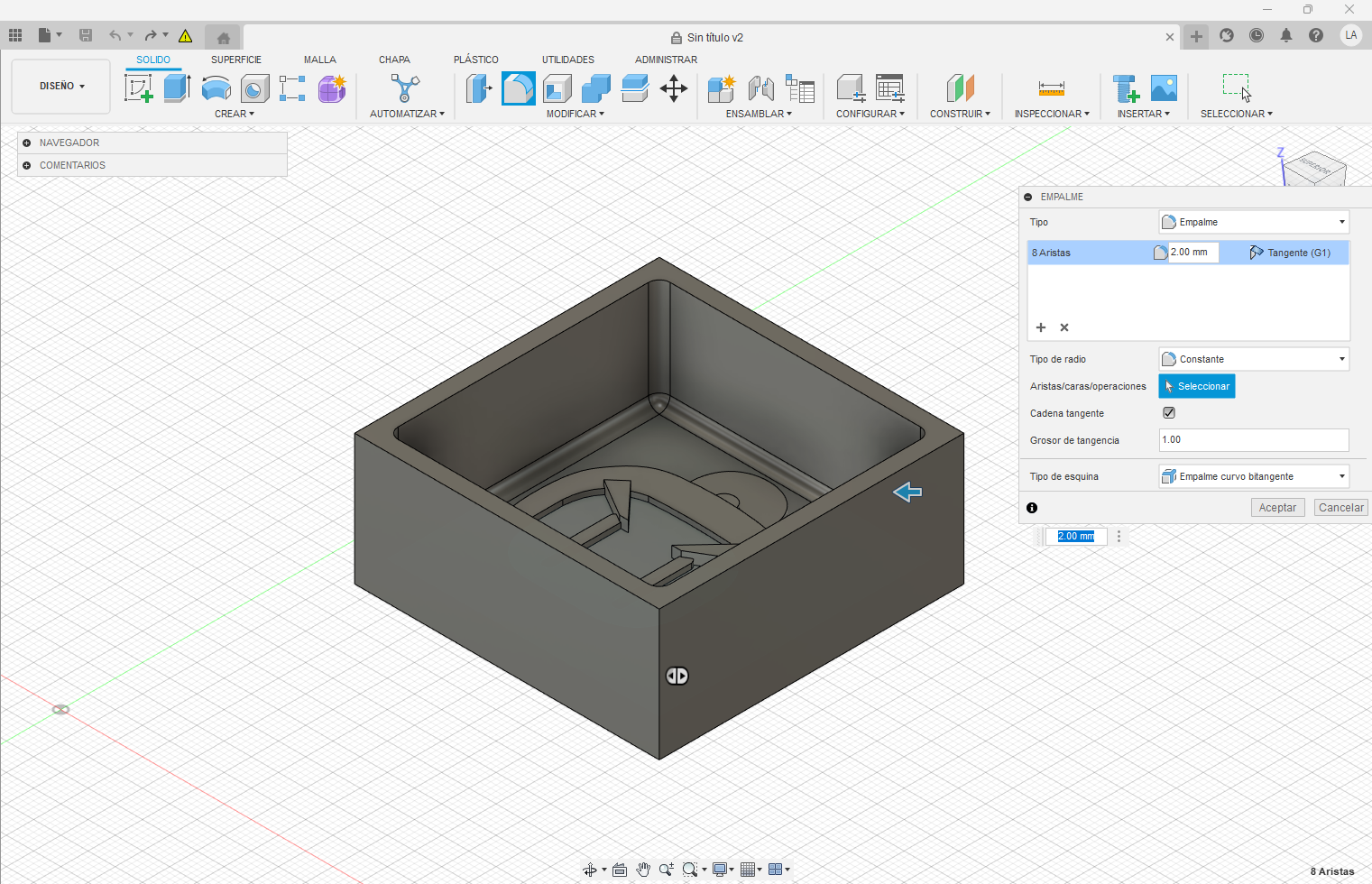
Task: Open the Help question mark icon
Action: coord(1316,35)
